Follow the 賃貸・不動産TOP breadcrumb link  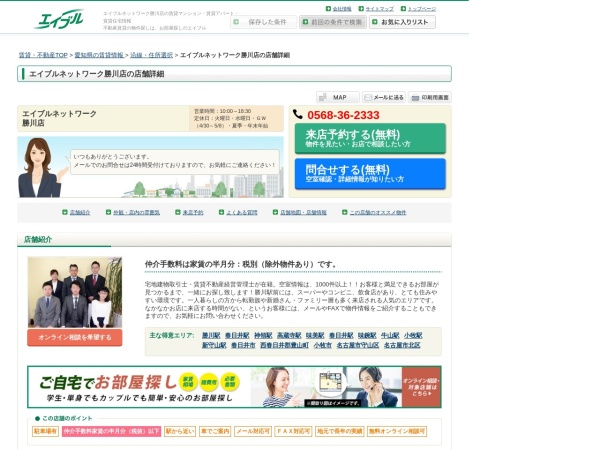43,55
